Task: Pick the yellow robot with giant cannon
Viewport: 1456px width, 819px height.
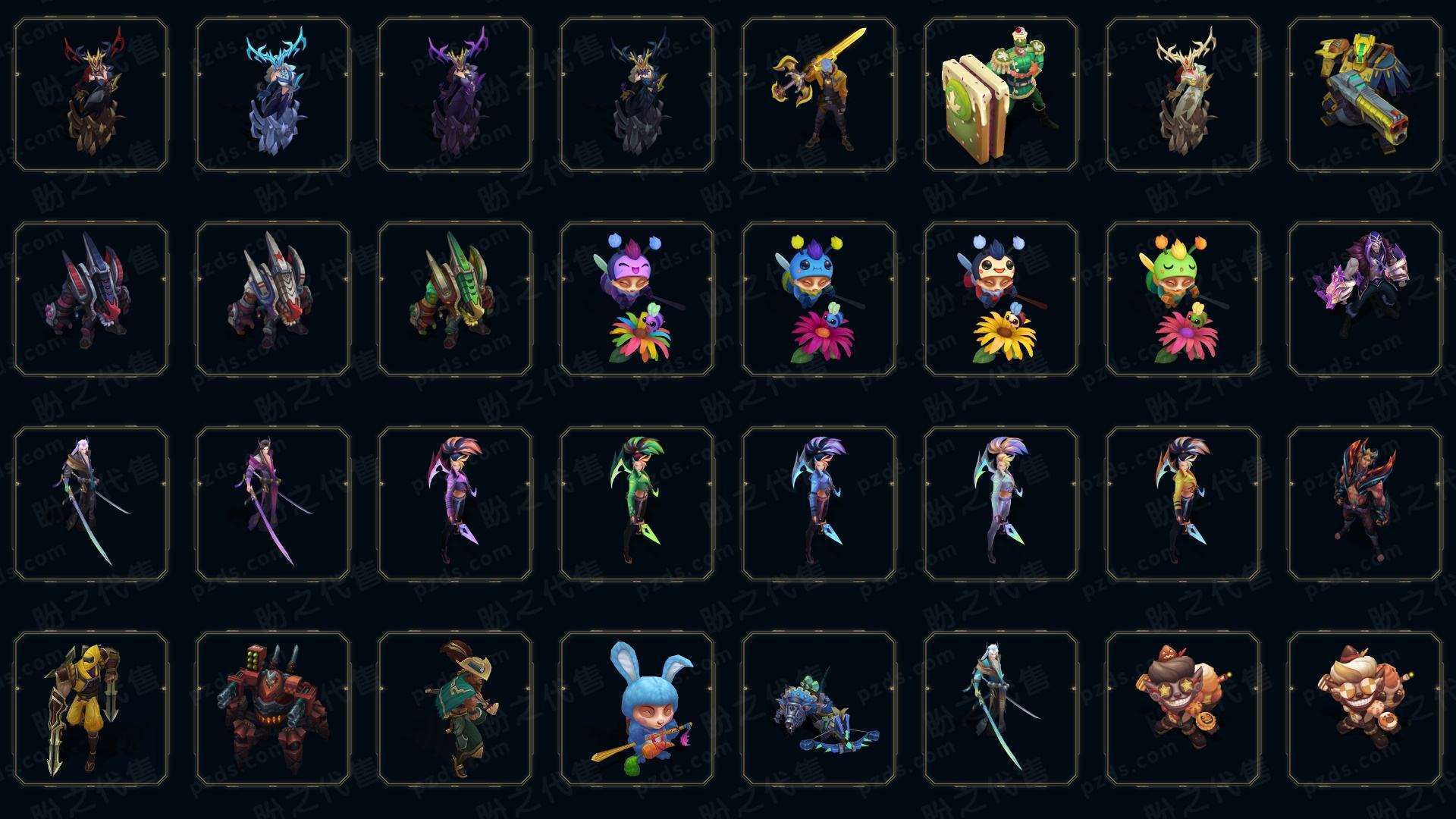Action: point(1365,94)
